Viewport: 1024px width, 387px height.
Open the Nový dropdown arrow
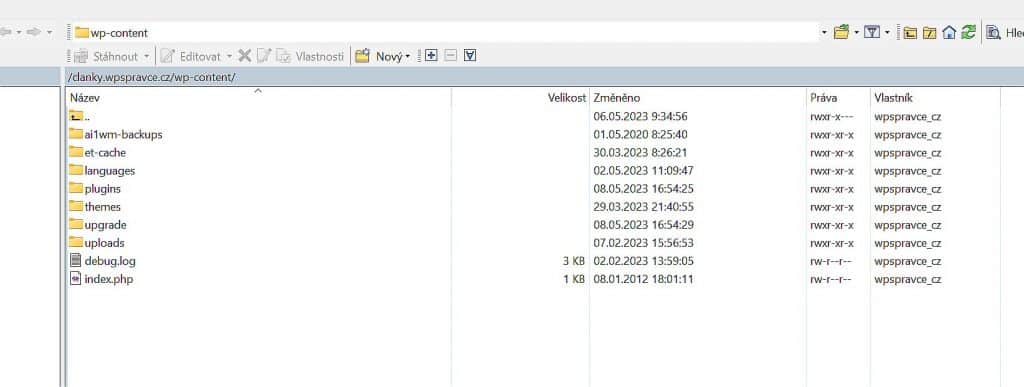408,57
